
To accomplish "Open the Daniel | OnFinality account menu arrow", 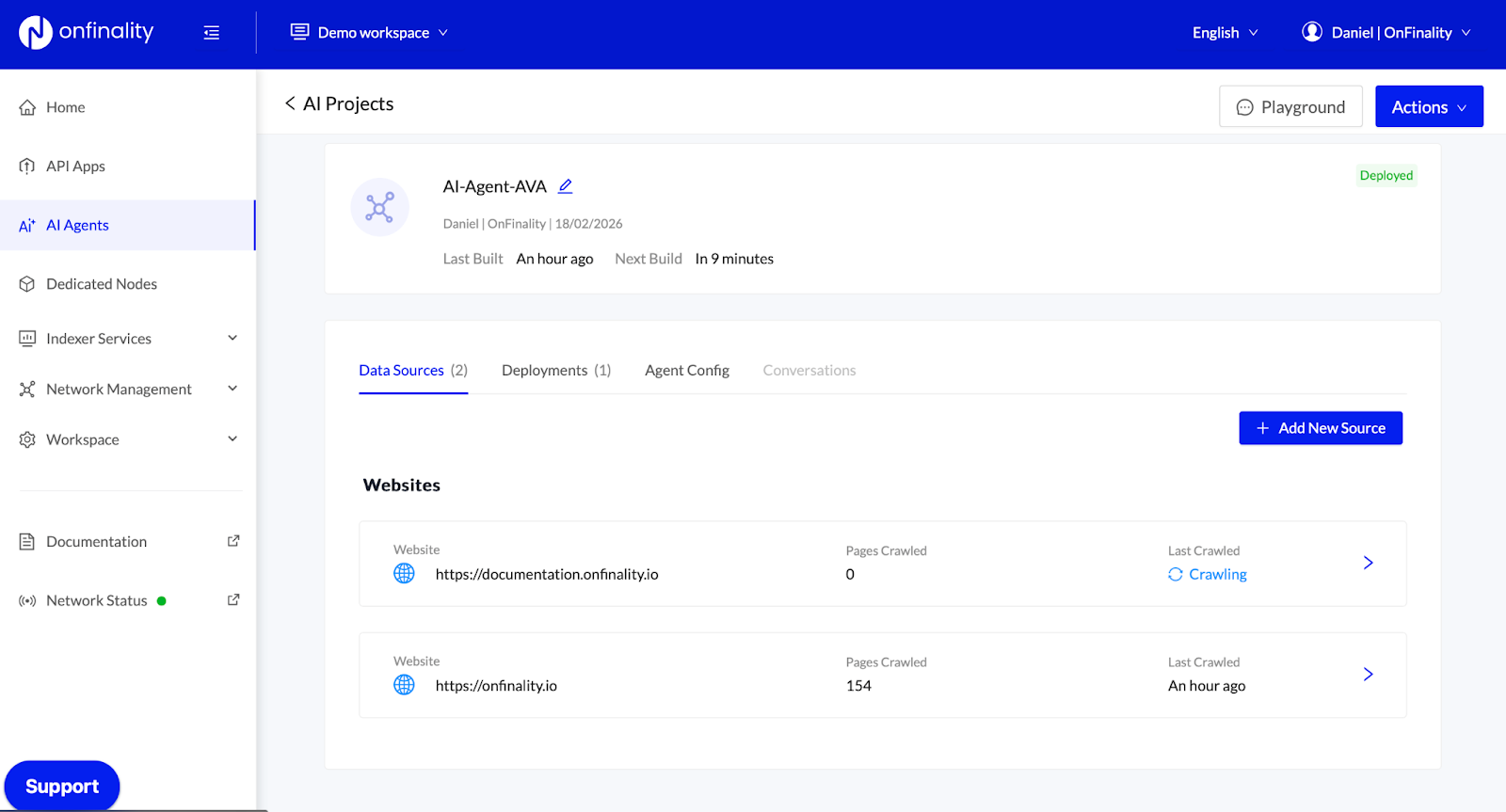I will click(x=1466, y=33).
